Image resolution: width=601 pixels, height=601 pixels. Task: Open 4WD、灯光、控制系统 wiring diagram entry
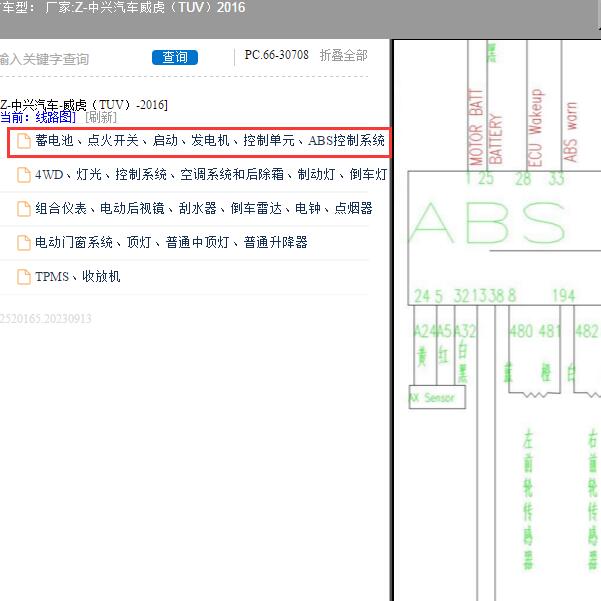(x=211, y=174)
